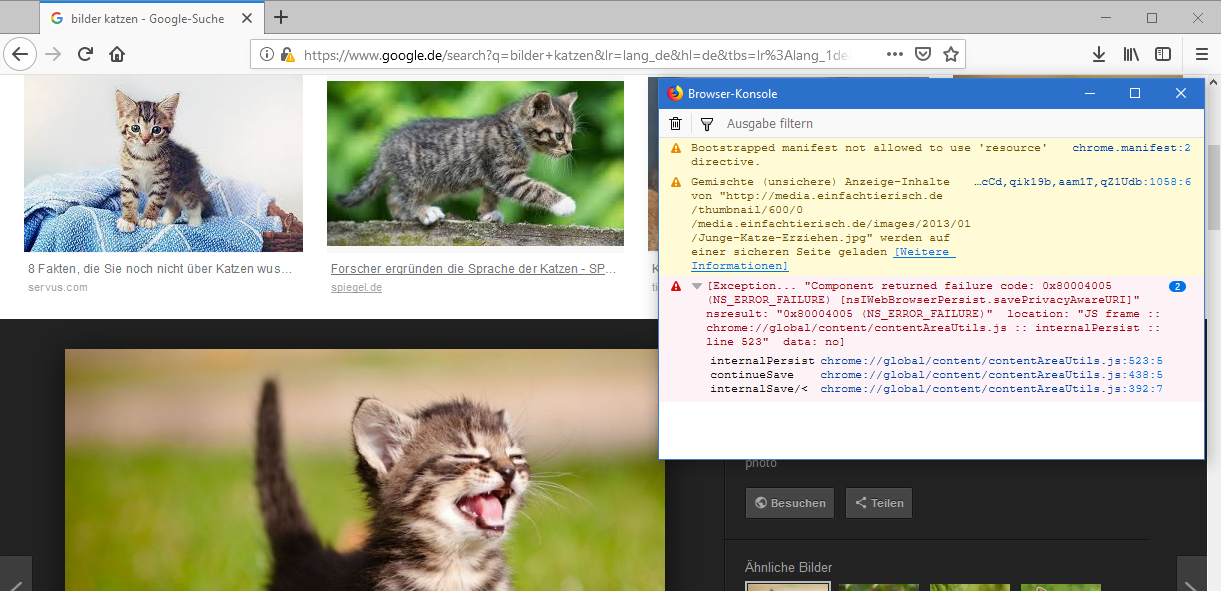Image resolution: width=1221 pixels, height=591 pixels.
Task: Collapse the Exception error message triangle
Action: point(697,287)
